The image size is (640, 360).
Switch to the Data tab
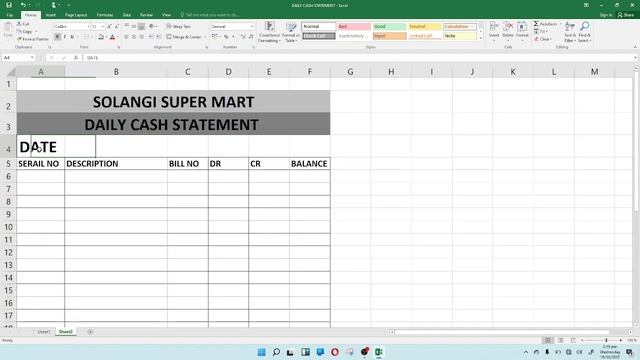click(x=127, y=15)
